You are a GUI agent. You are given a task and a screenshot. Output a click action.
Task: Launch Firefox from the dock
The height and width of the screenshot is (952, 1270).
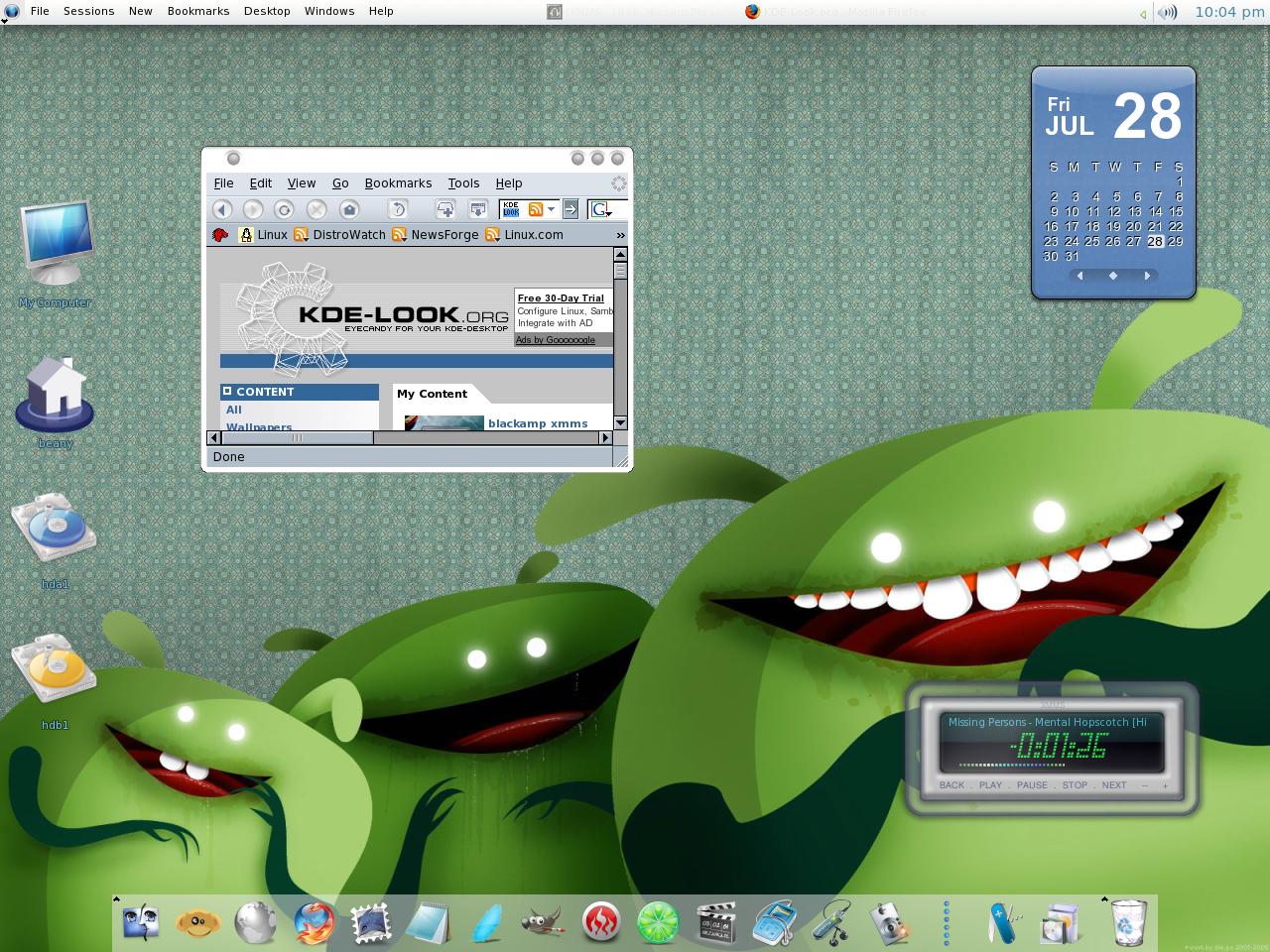(x=315, y=922)
